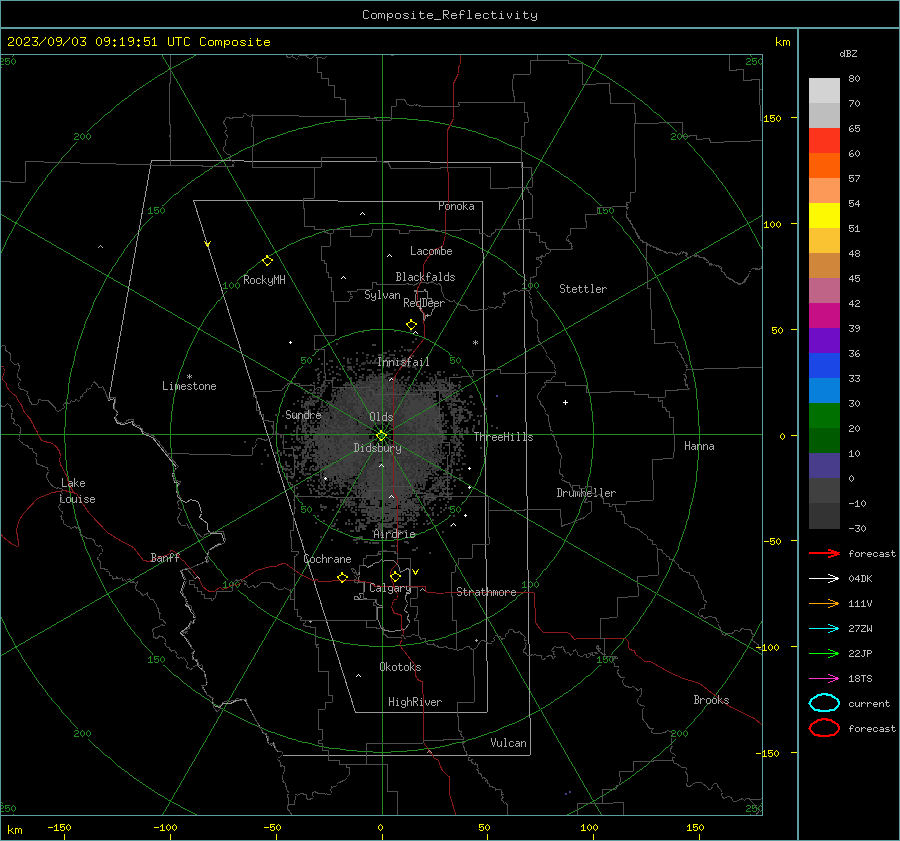Click the Blackfalds city label
Screen dimensions: 900x841
point(425,277)
